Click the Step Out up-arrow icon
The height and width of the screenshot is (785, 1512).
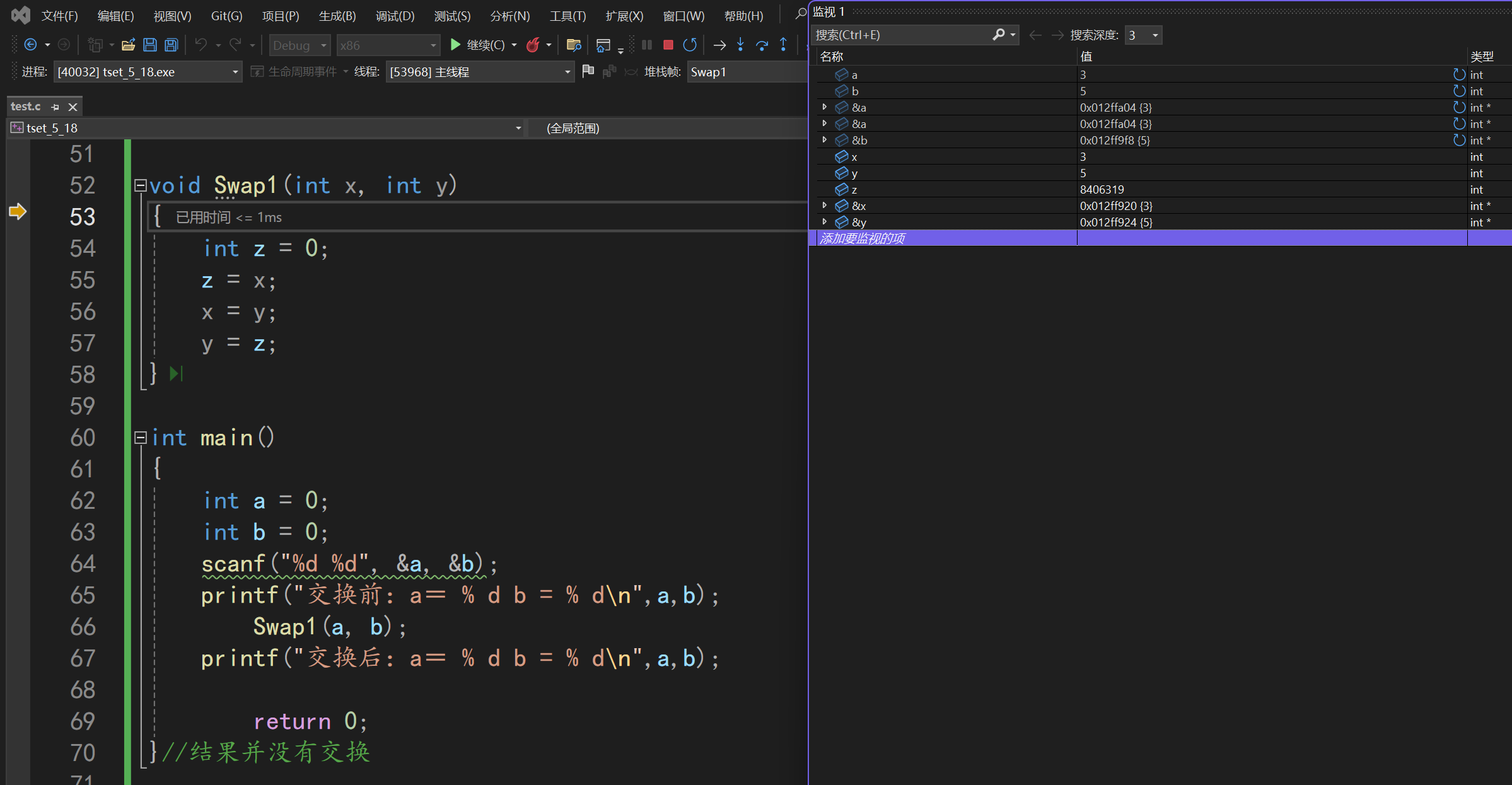pyautogui.click(x=783, y=45)
